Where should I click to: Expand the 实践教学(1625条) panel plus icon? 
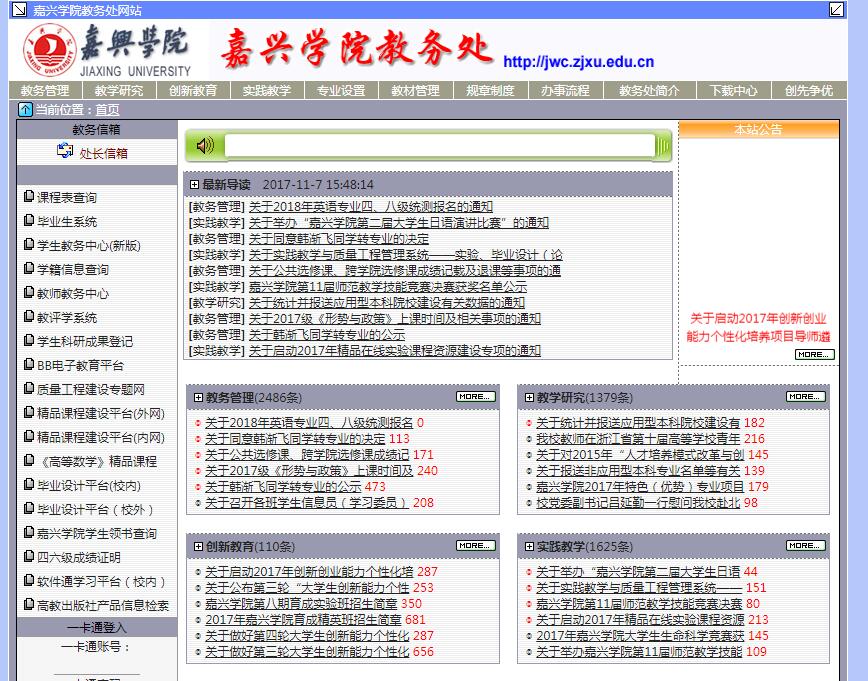[x=529, y=546]
